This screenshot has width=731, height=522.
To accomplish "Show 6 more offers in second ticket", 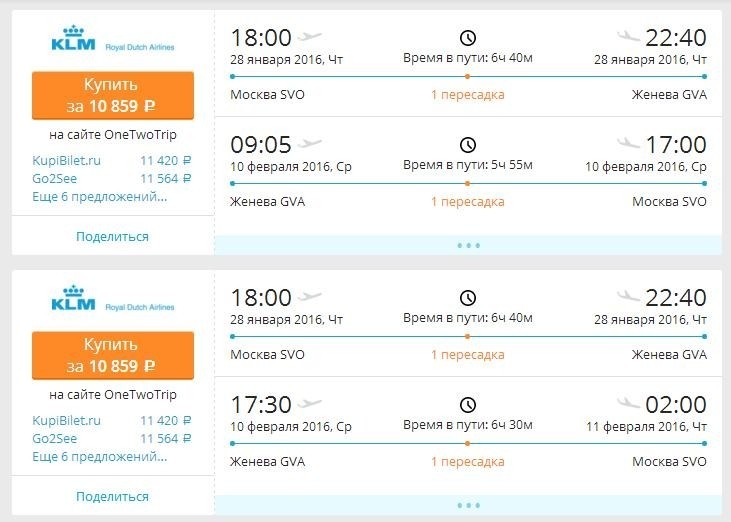I will [99, 457].
